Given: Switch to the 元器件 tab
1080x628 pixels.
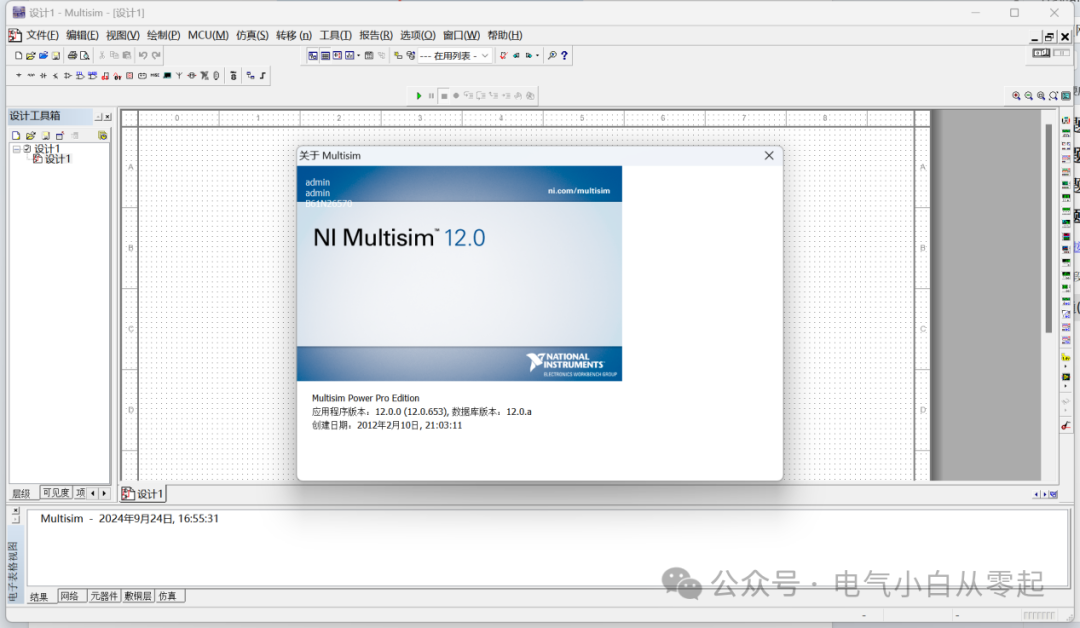Looking at the screenshot, I should (104, 596).
